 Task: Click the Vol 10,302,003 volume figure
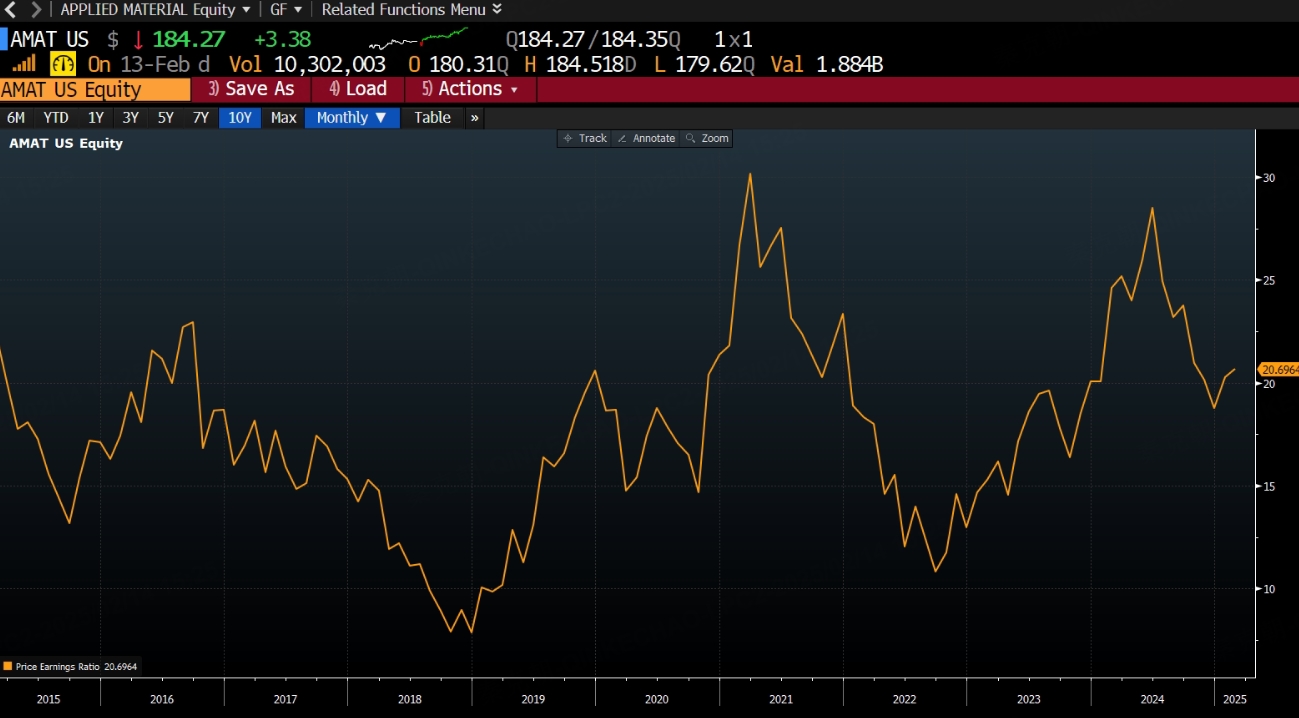coord(307,64)
